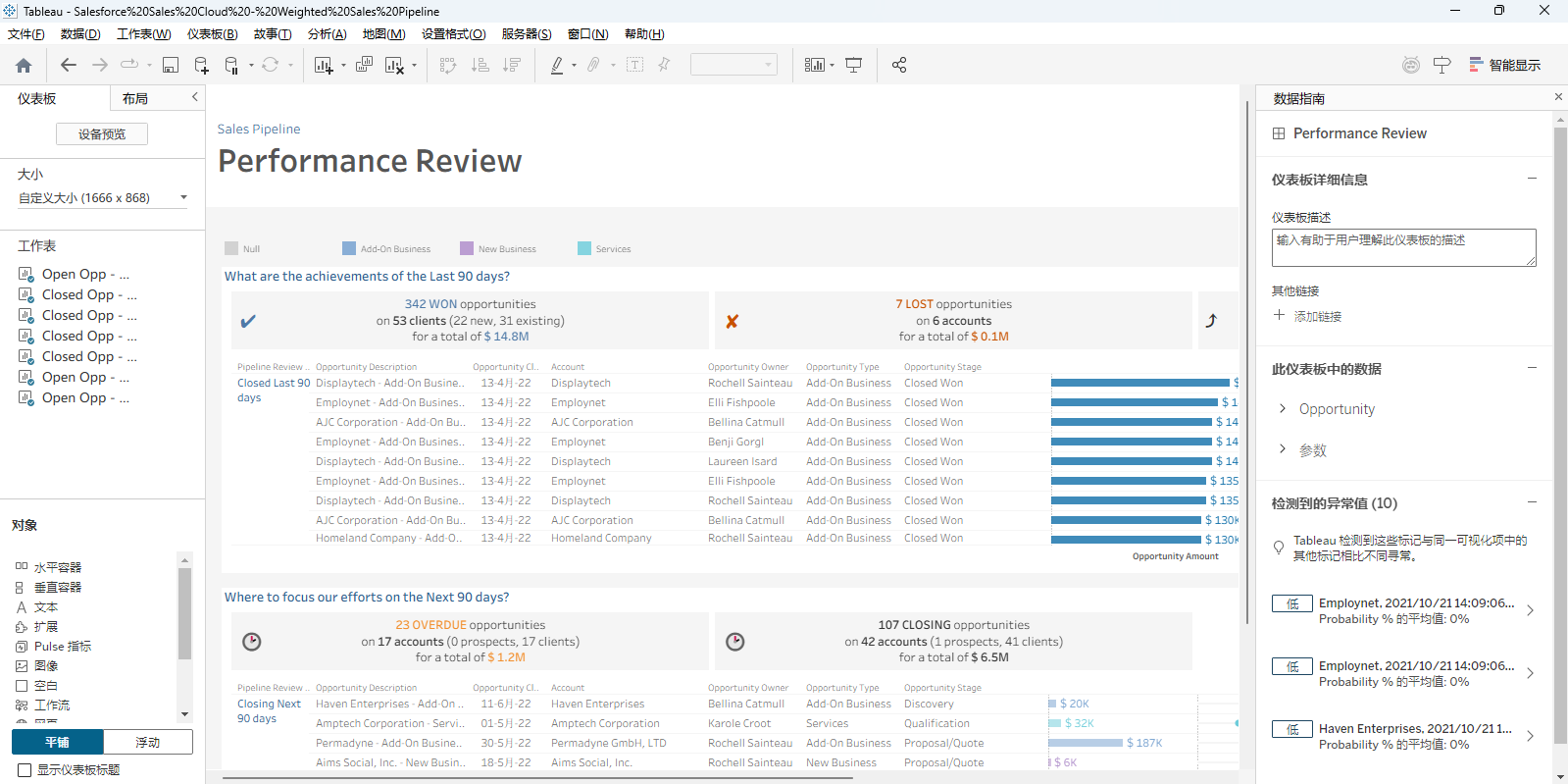Select the 浮动 floating layout toggle

pos(148,743)
